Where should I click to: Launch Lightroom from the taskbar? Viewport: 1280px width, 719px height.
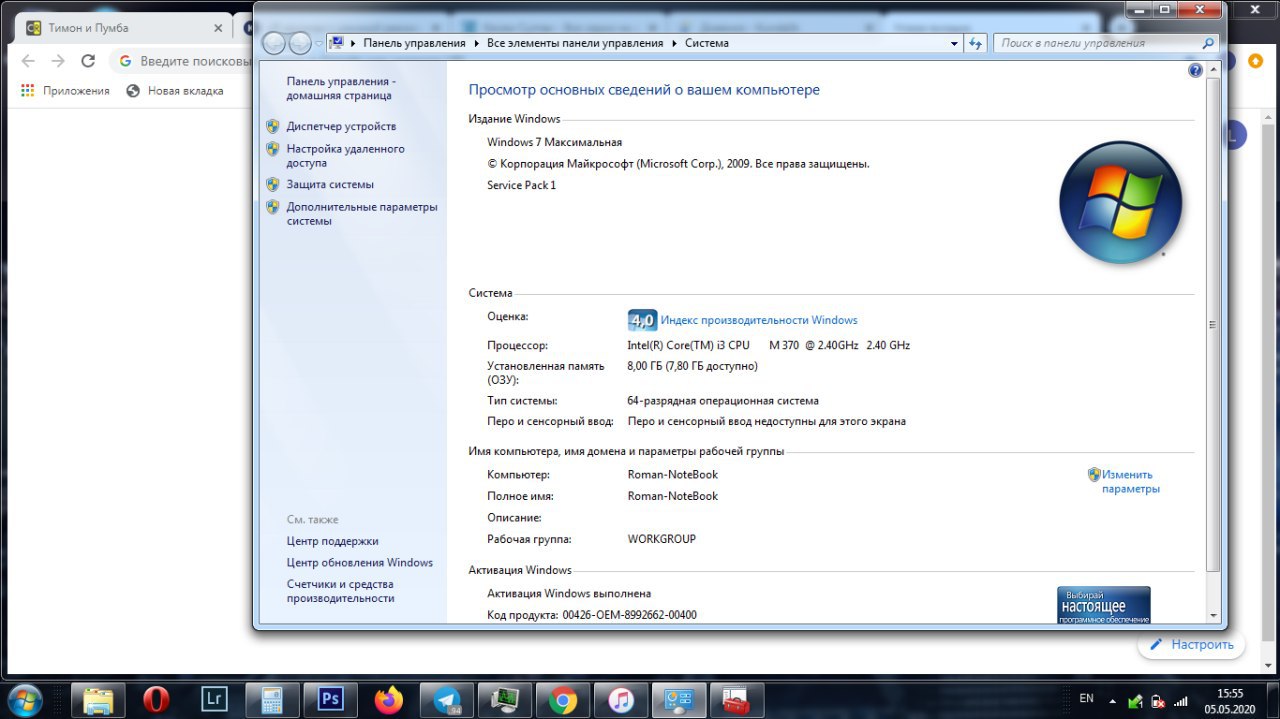click(214, 699)
